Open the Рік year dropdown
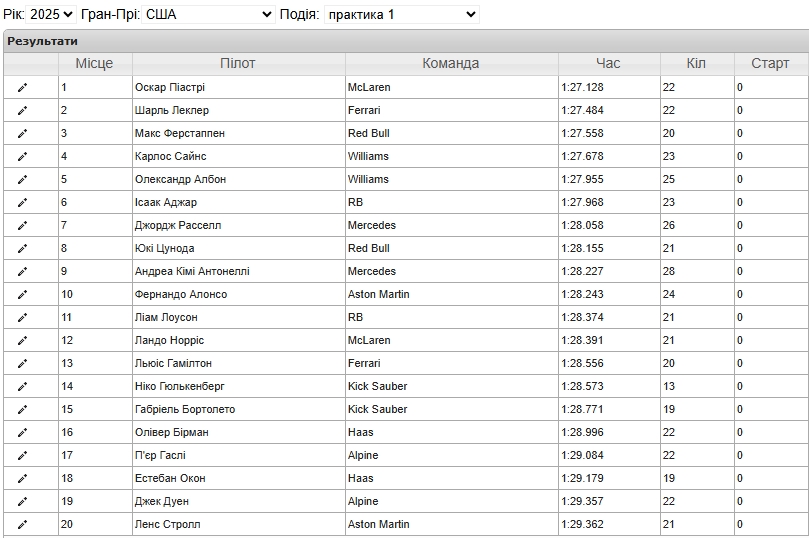The width and height of the screenshot is (809, 538). (51, 14)
